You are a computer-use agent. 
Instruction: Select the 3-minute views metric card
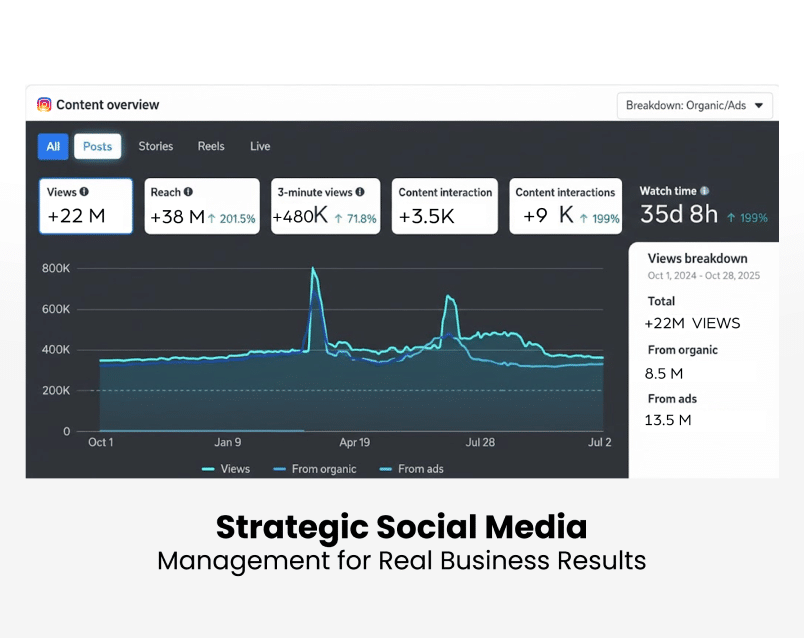325,206
